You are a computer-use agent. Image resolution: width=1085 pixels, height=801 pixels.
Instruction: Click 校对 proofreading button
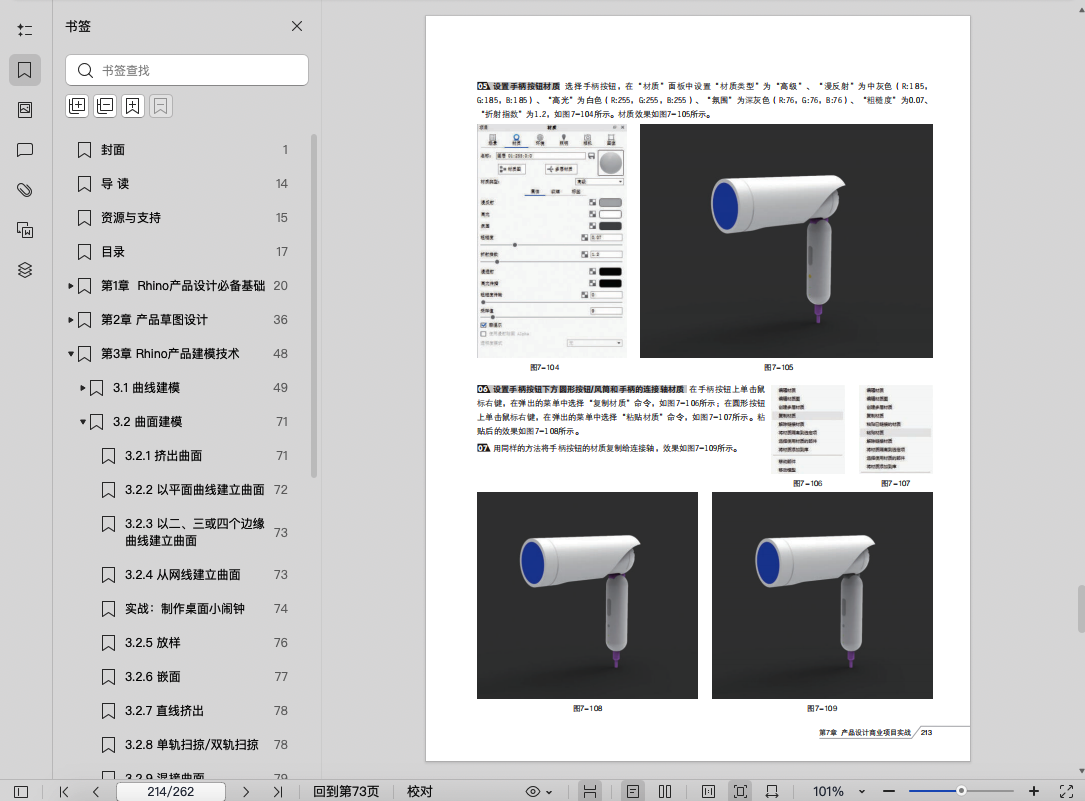pos(419,791)
